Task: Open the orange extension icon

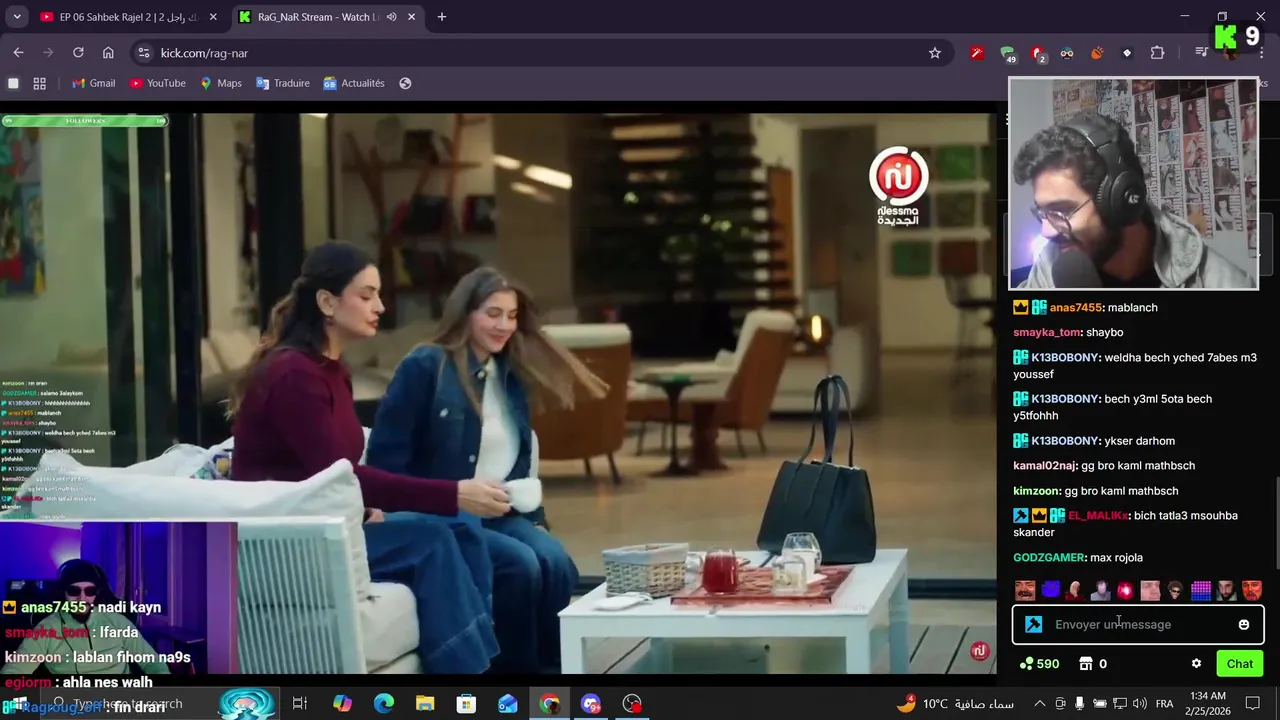Action: 1097,53
